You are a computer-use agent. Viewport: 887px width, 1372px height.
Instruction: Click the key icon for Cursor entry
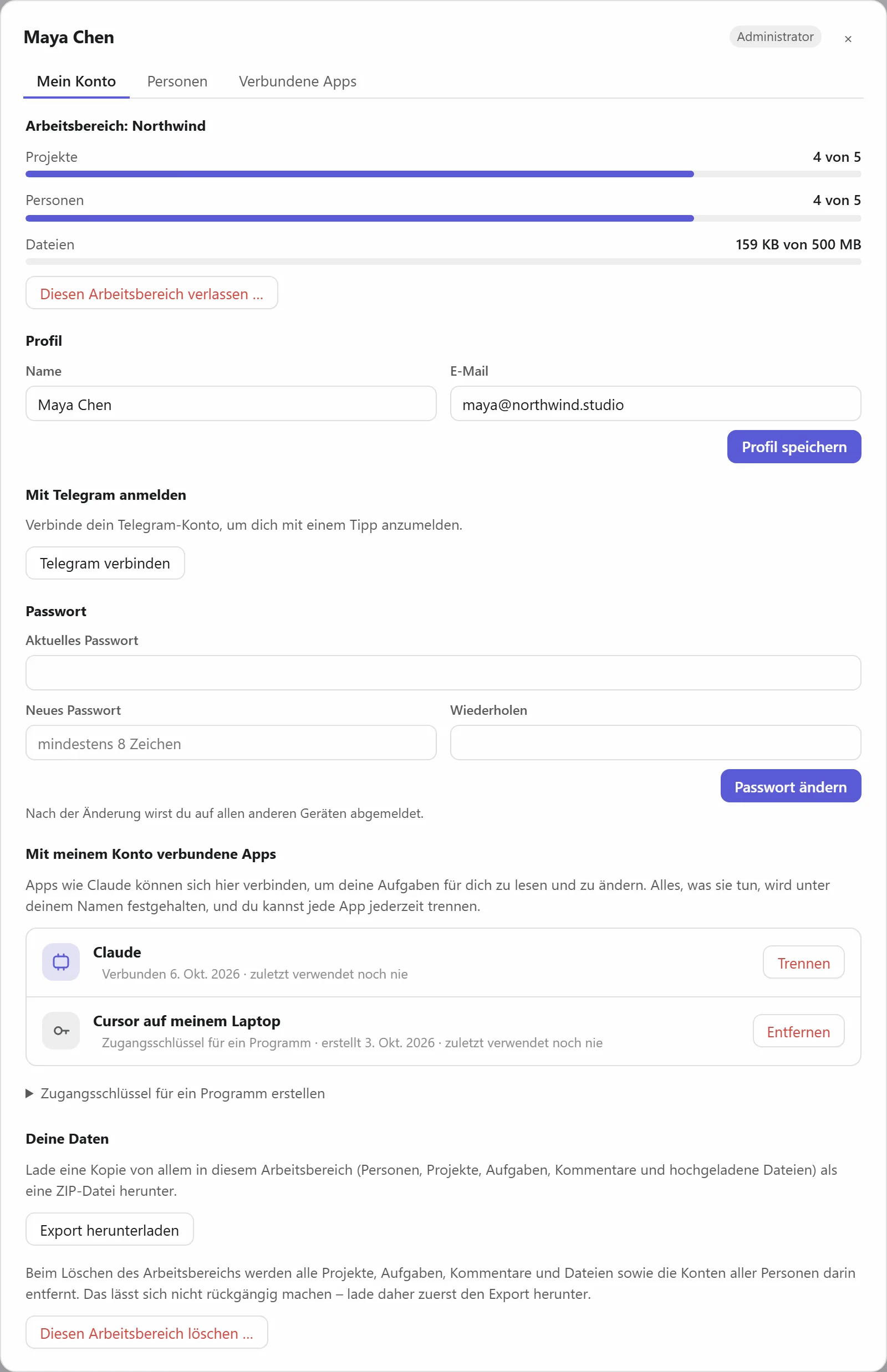(61, 1031)
